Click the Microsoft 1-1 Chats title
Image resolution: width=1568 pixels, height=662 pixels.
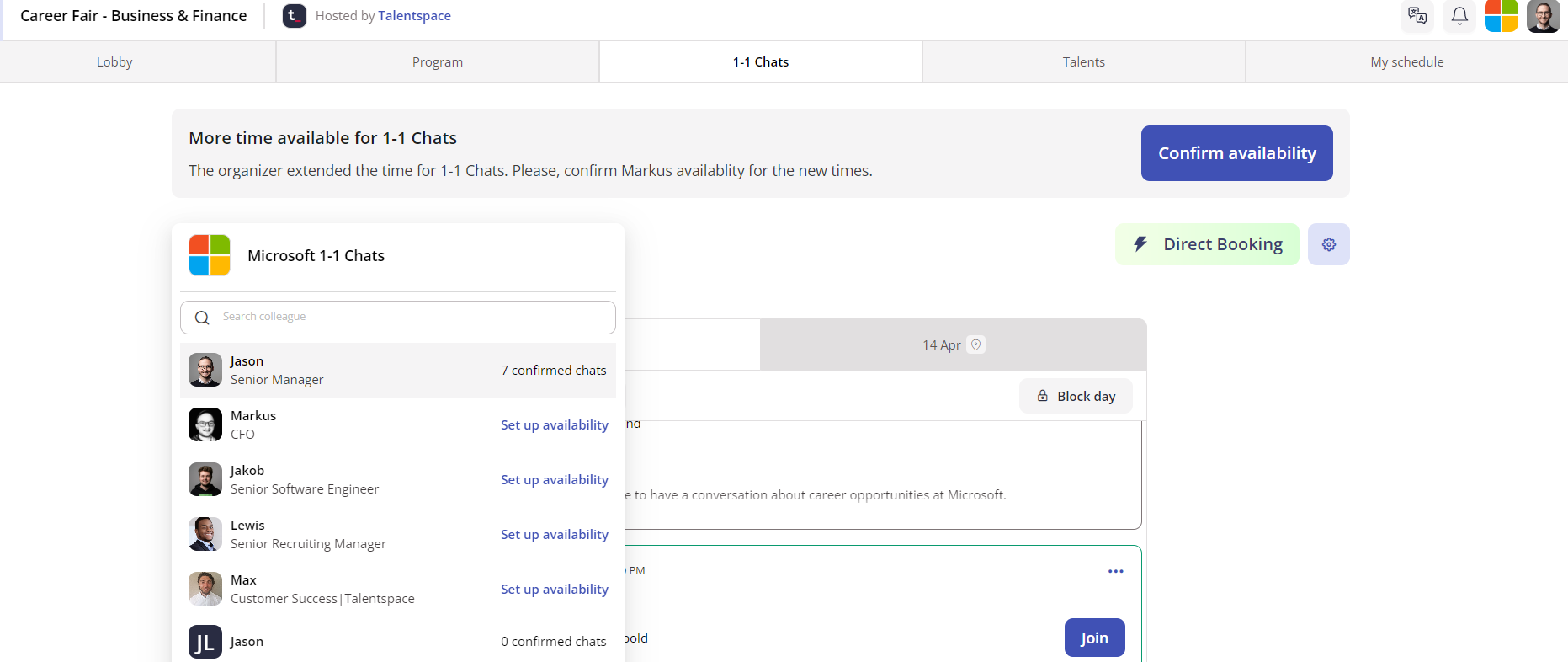pyautogui.click(x=316, y=255)
